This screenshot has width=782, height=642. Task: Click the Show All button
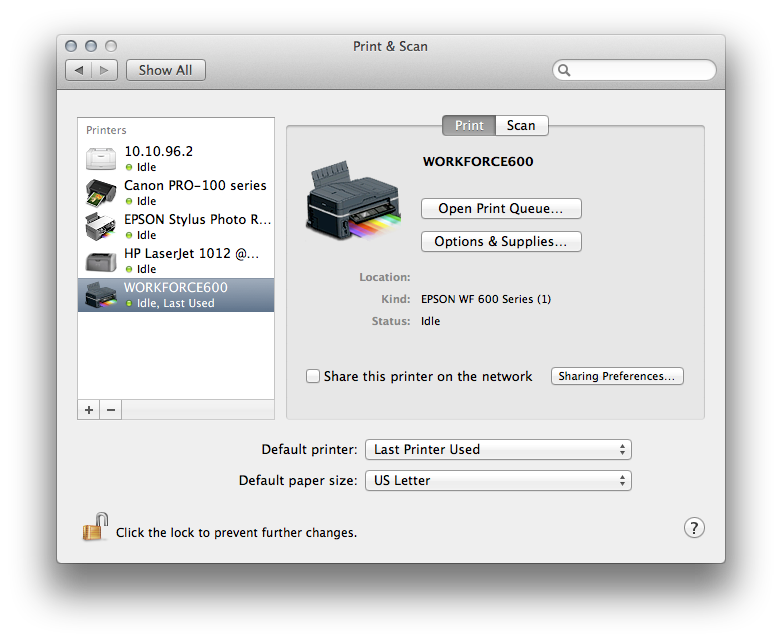click(166, 70)
